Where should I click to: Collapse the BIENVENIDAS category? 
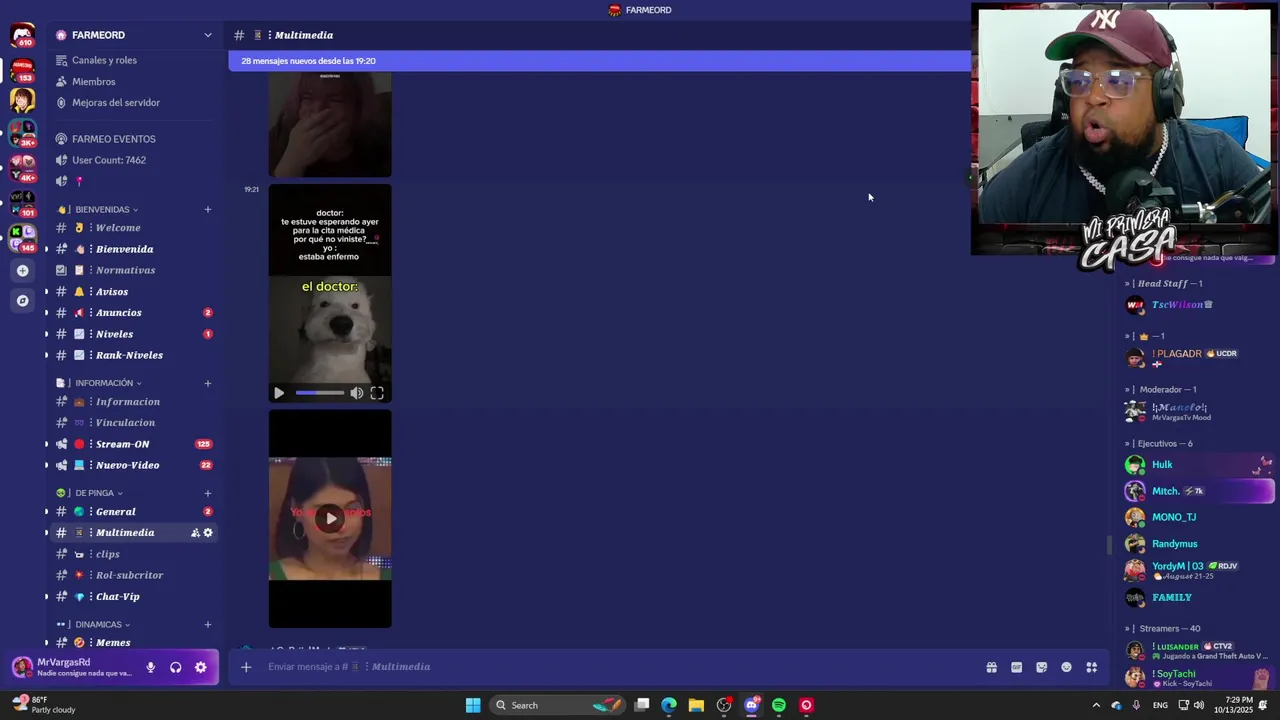coord(106,210)
